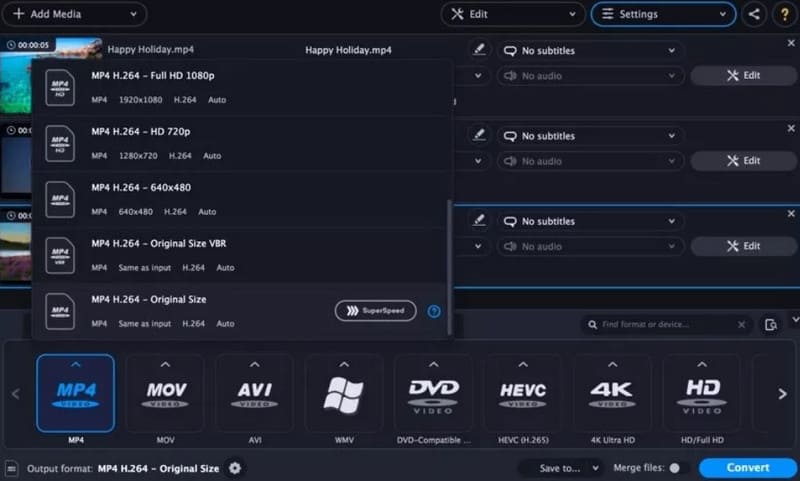Viewport: 800px width, 481px height.
Task: Select the 4K Ultra HD format icon
Action: (612, 393)
